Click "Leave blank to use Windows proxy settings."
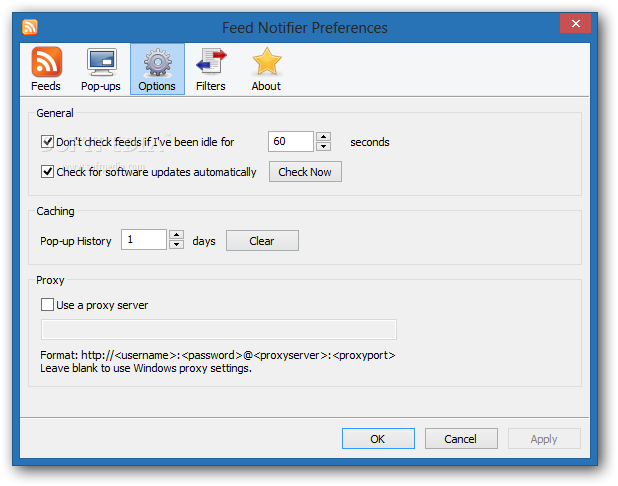 click(146, 368)
